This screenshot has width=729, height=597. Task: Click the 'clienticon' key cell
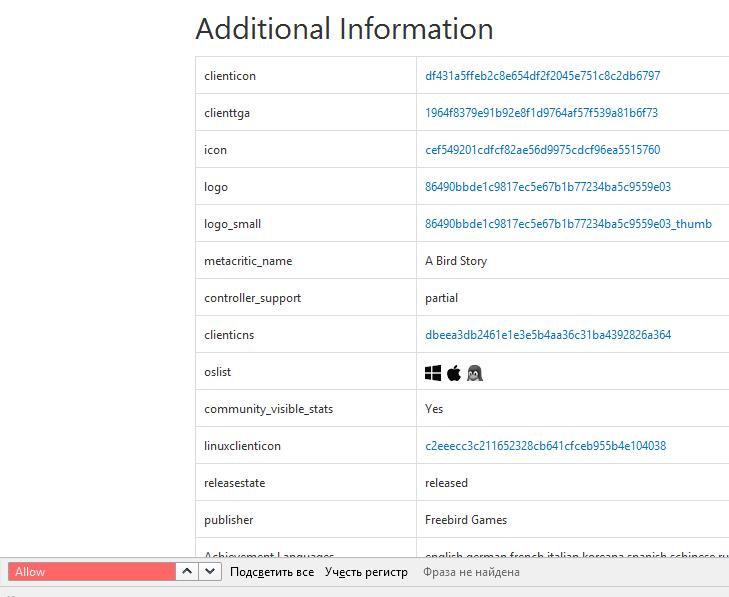[x=306, y=75]
